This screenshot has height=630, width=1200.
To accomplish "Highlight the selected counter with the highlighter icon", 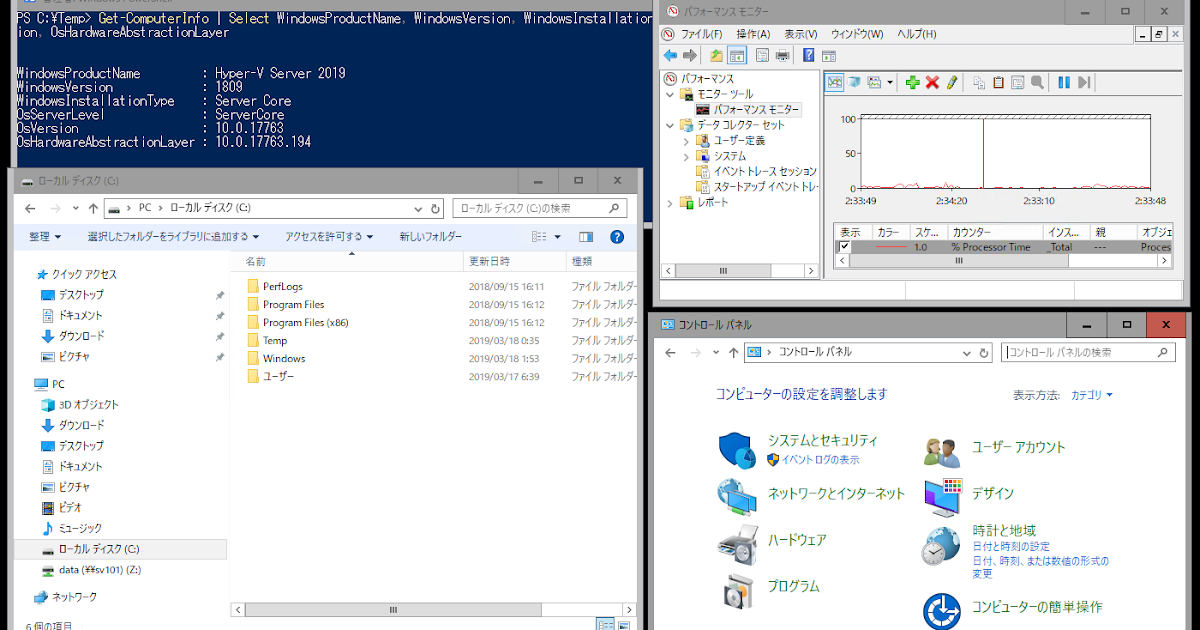I will tap(952, 81).
